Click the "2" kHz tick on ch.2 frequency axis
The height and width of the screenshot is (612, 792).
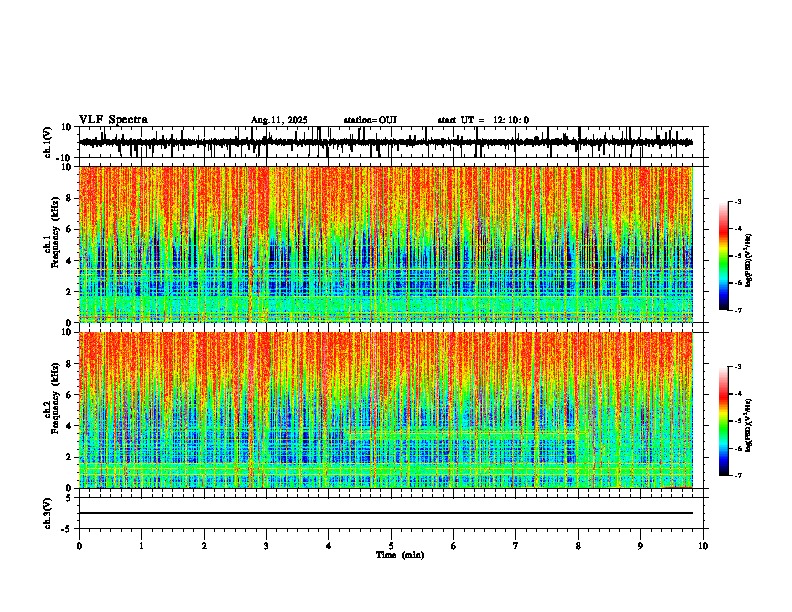[x=70, y=457]
